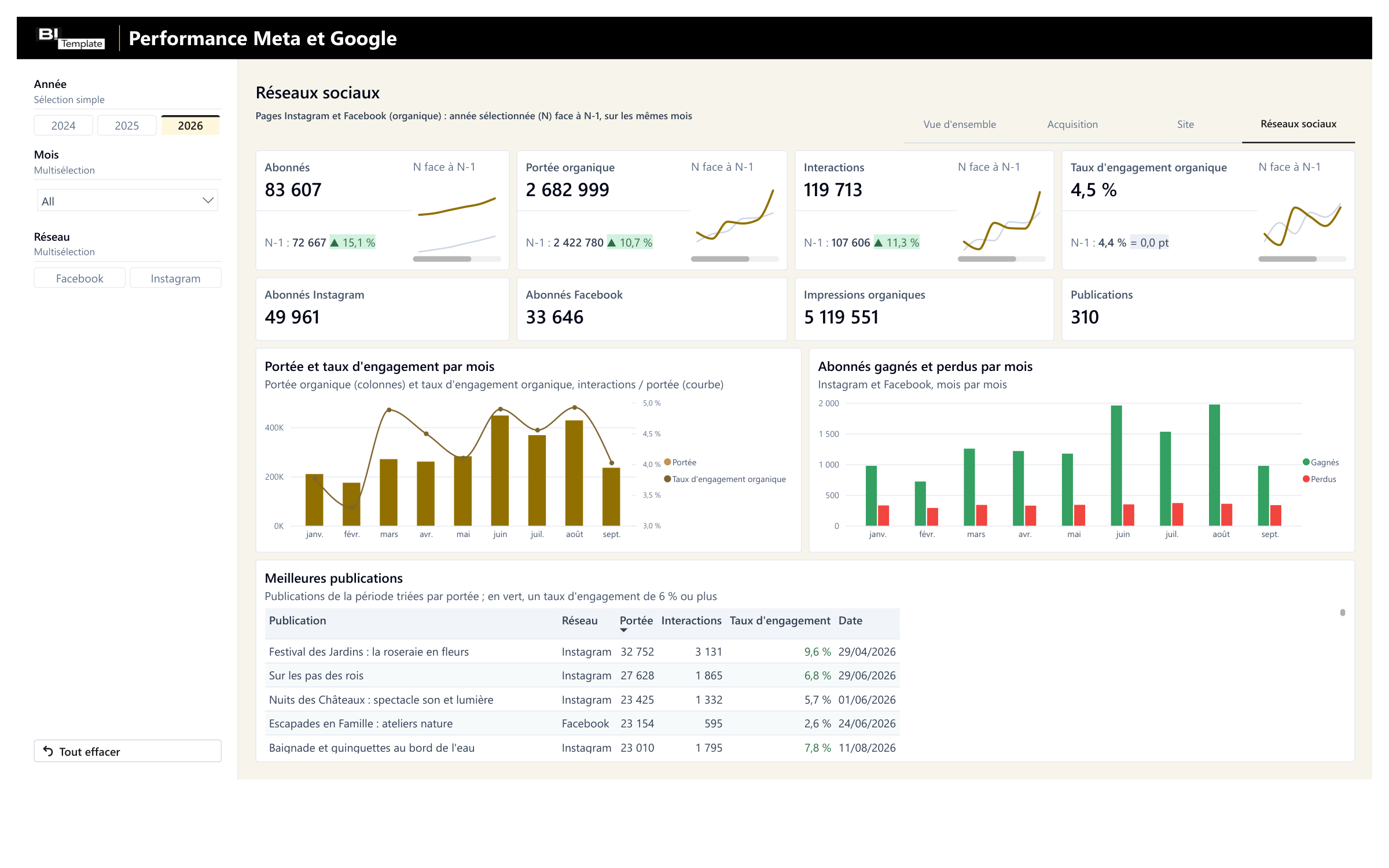
Task: Click the BI Template logo
Action: tap(71, 38)
